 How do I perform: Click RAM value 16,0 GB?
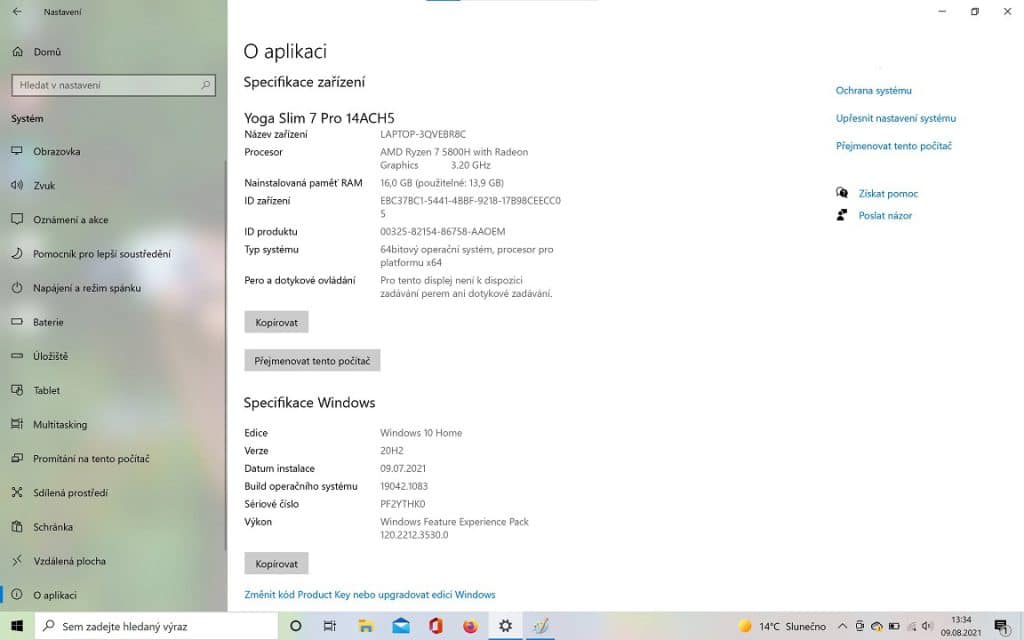[441, 183]
